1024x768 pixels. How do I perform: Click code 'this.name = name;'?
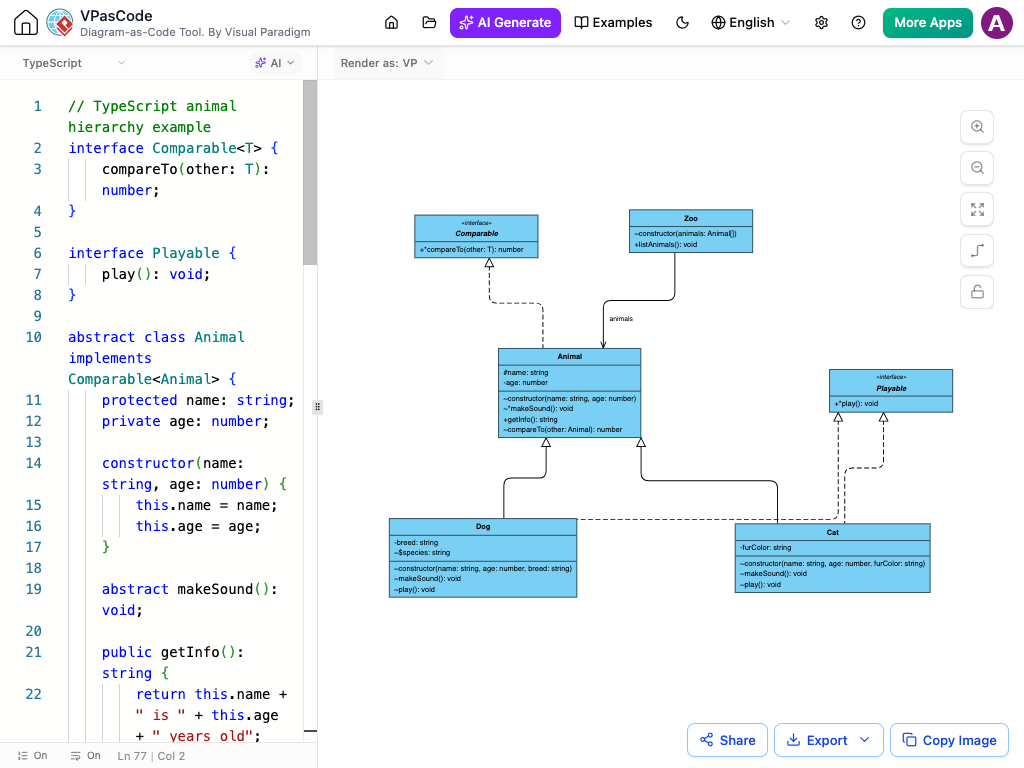tap(206, 505)
